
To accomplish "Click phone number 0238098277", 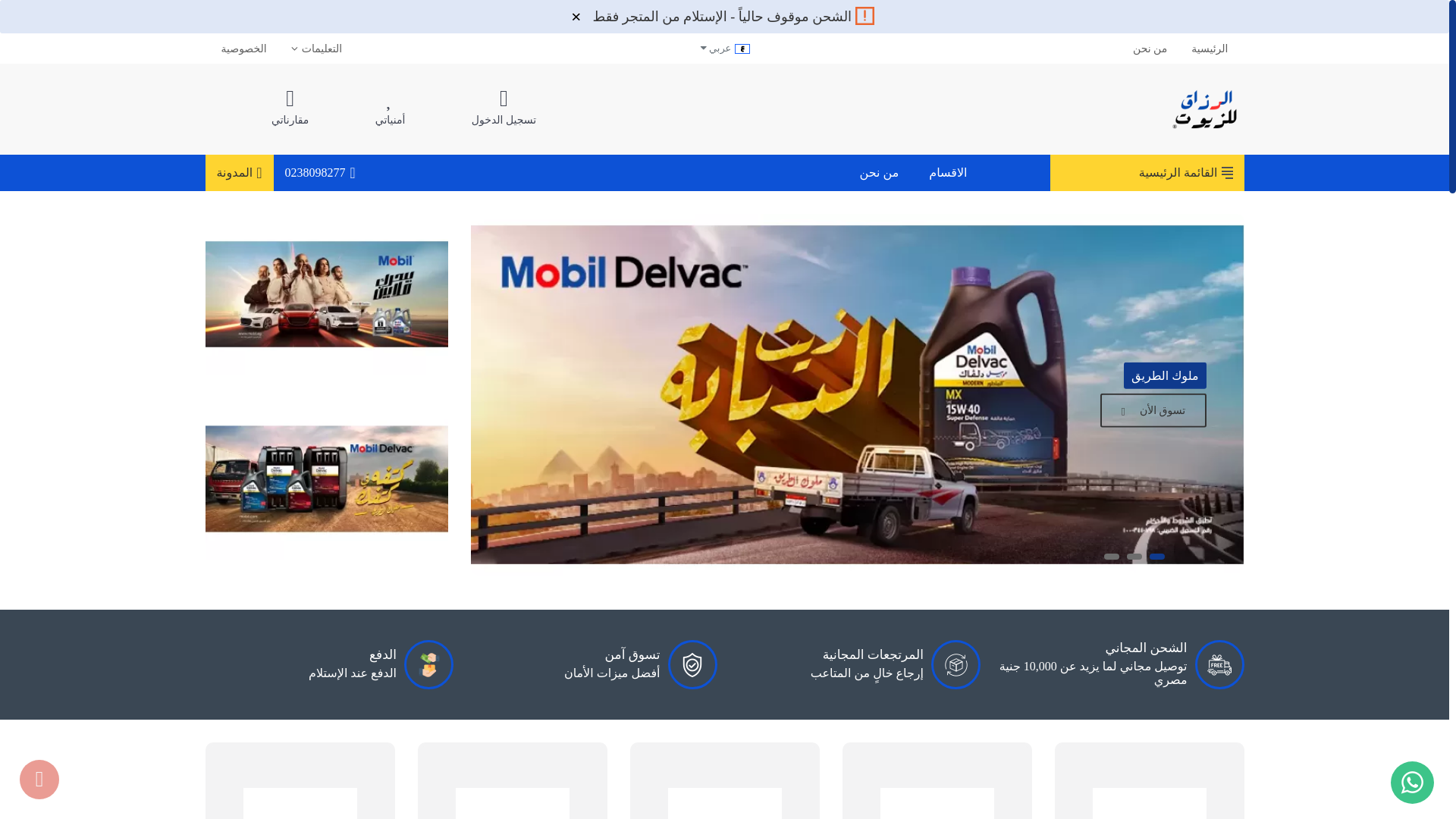I will tap(320, 173).
